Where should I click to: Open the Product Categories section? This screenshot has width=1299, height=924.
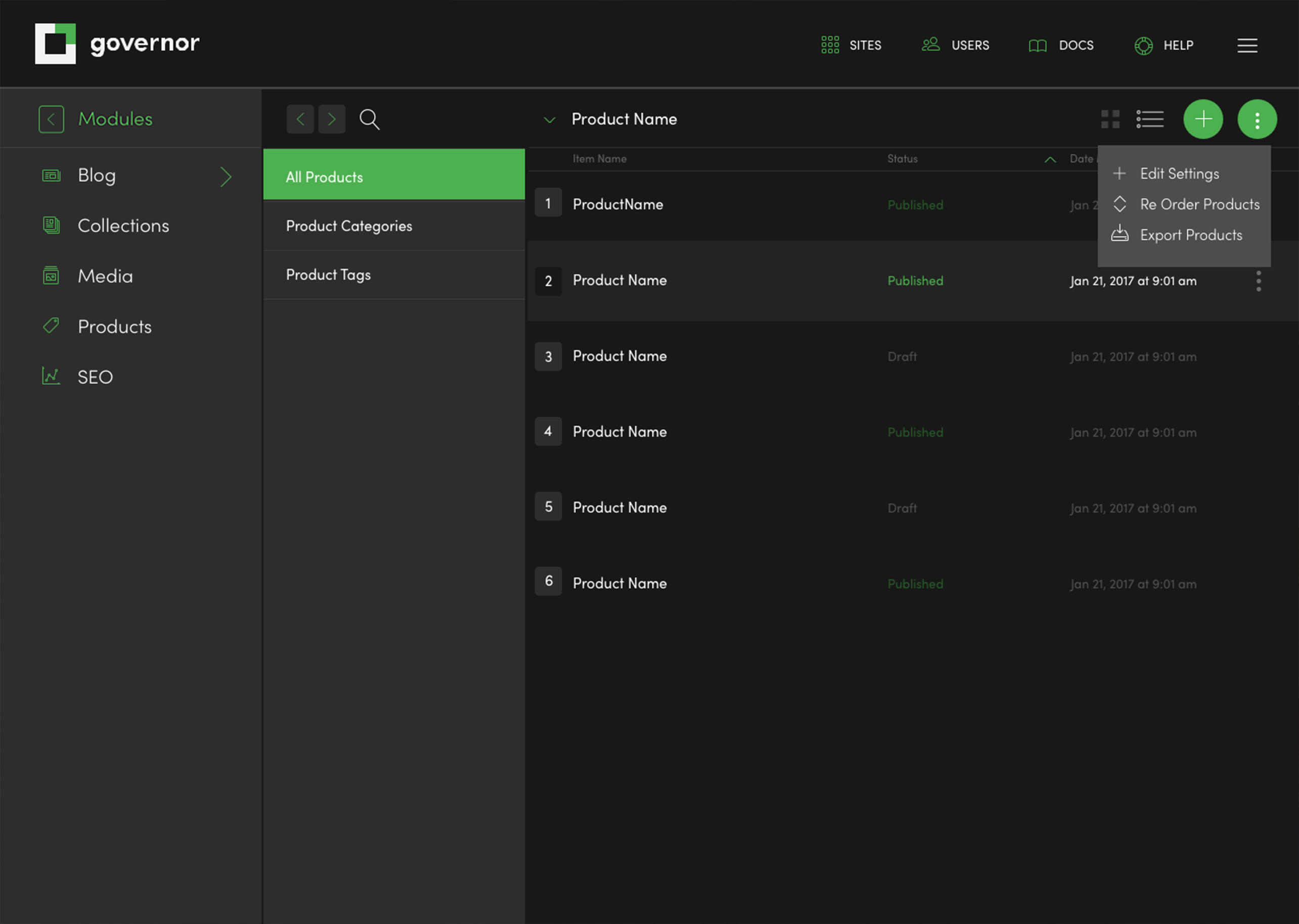[348, 226]
